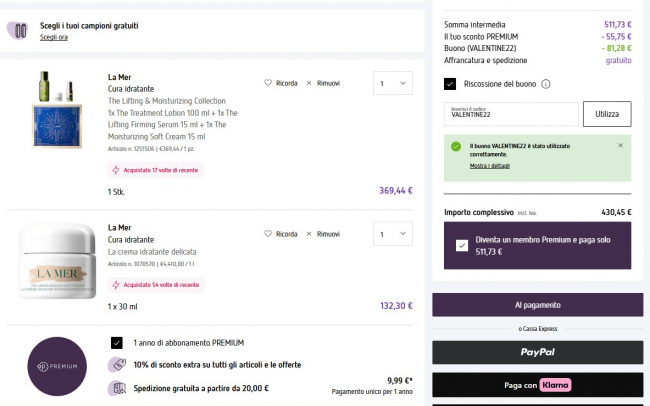Expand Mostra i dettagli voucher link

(489, 165)
